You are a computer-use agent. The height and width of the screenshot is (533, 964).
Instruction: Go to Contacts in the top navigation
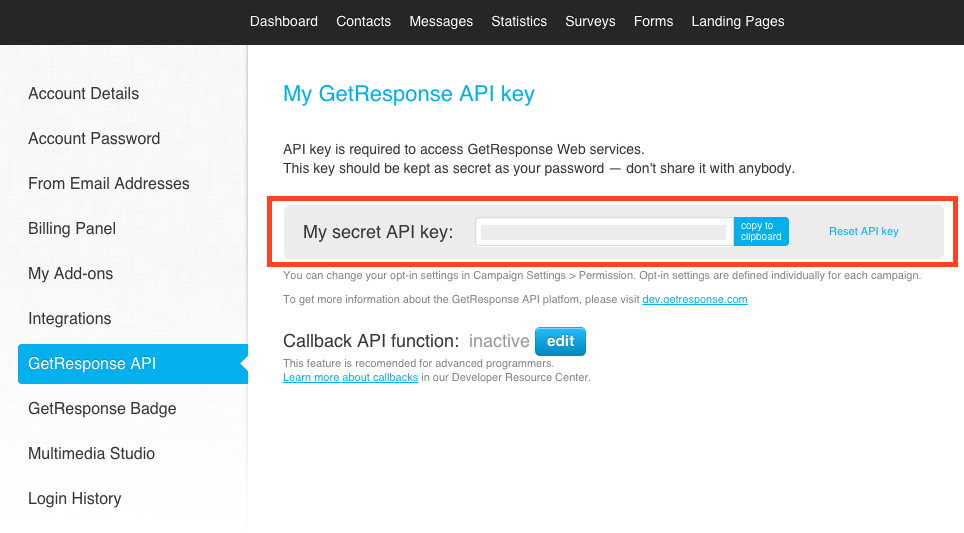tap(363, 21)
